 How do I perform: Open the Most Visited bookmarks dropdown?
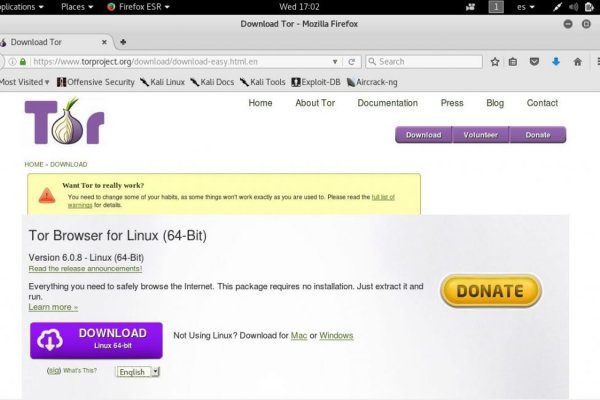tap(25, 82)
